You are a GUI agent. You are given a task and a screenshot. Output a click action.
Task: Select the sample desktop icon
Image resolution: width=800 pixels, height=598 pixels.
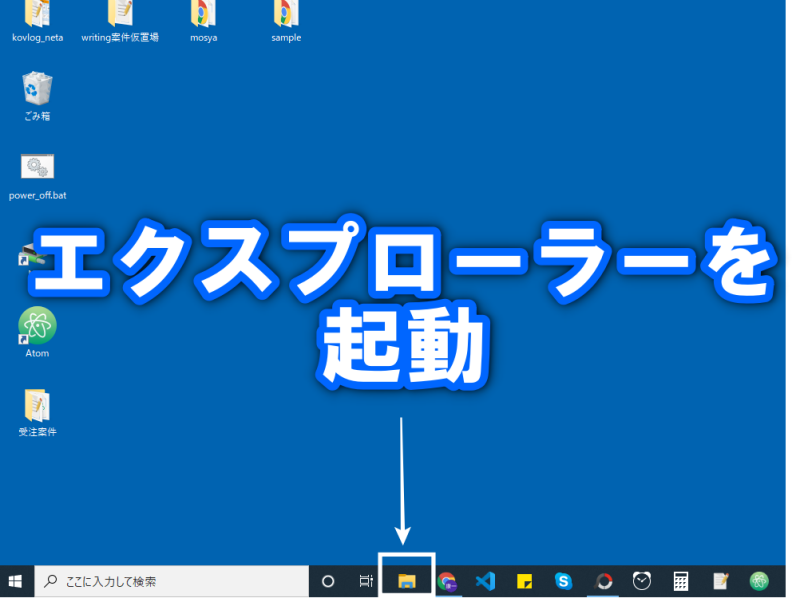coord(286,16)
